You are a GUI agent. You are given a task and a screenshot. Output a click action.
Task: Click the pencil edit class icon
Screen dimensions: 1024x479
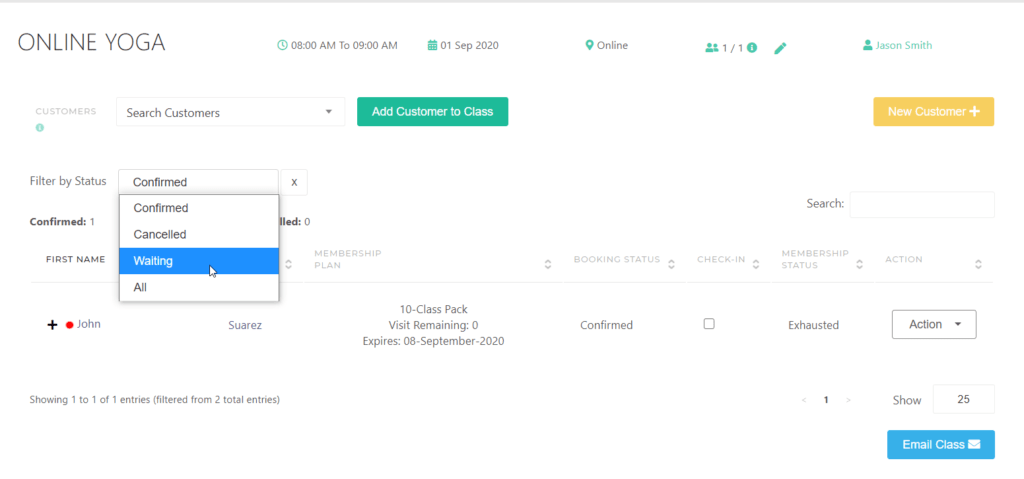click(x=780, y=48)
